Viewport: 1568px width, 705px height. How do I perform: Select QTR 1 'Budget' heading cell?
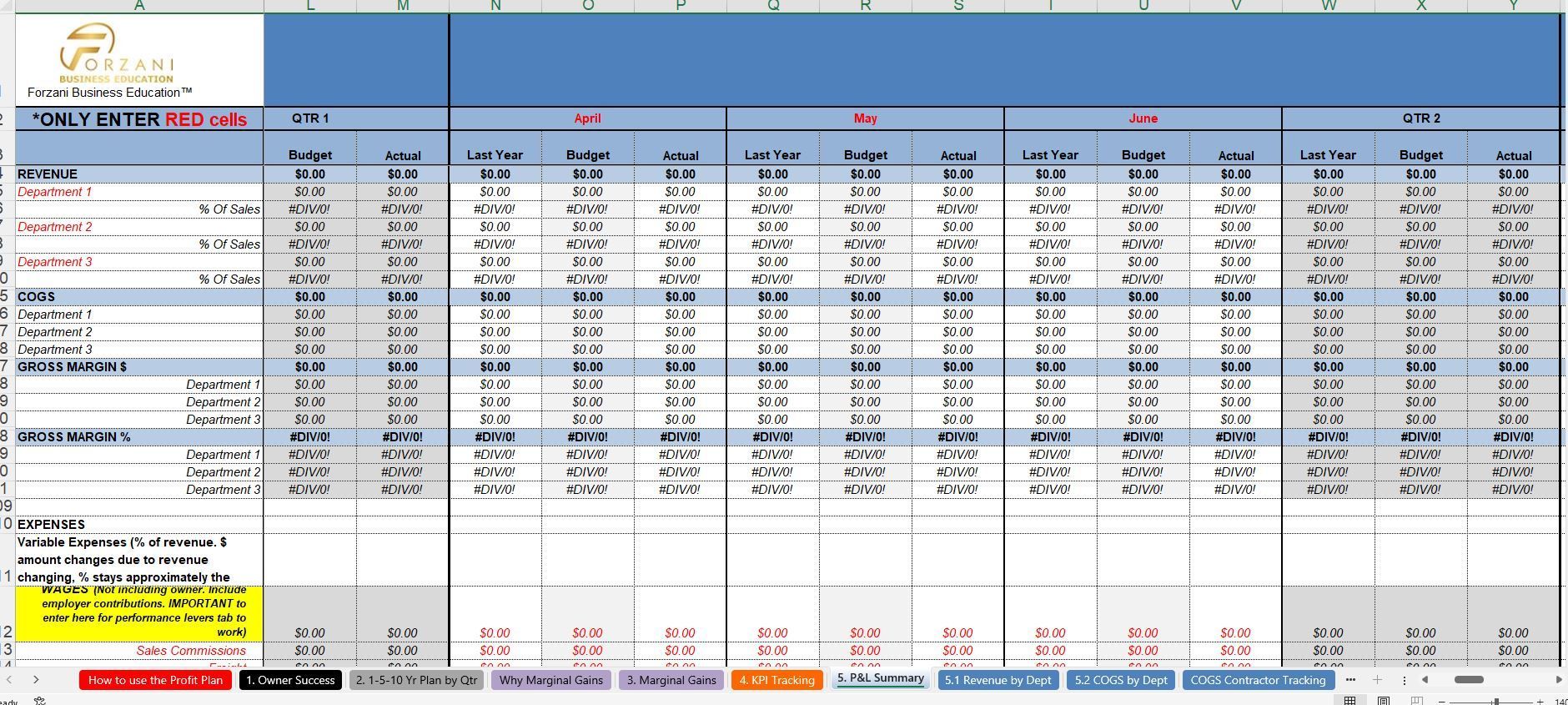pos(310,149)
